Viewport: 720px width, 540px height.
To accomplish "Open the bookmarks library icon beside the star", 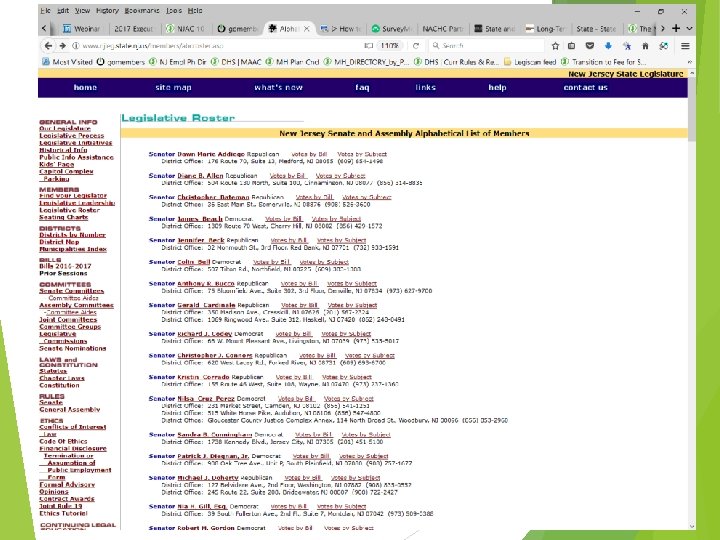I will tap(572, 46).
